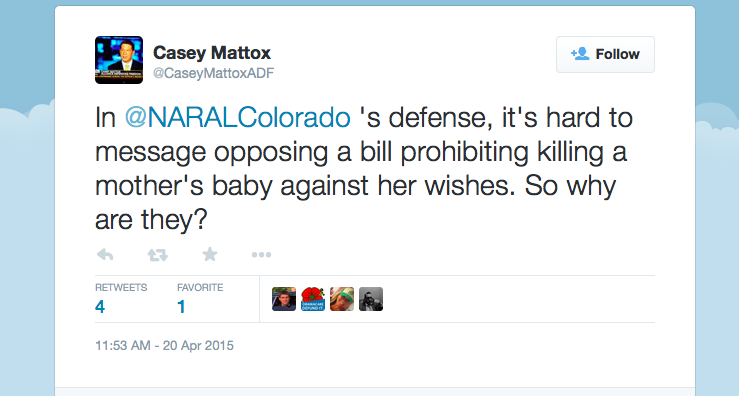Click the FAVORITE label
Image resolution: width=739 pixels, height=396 pixels.
(x=200, y=287)
